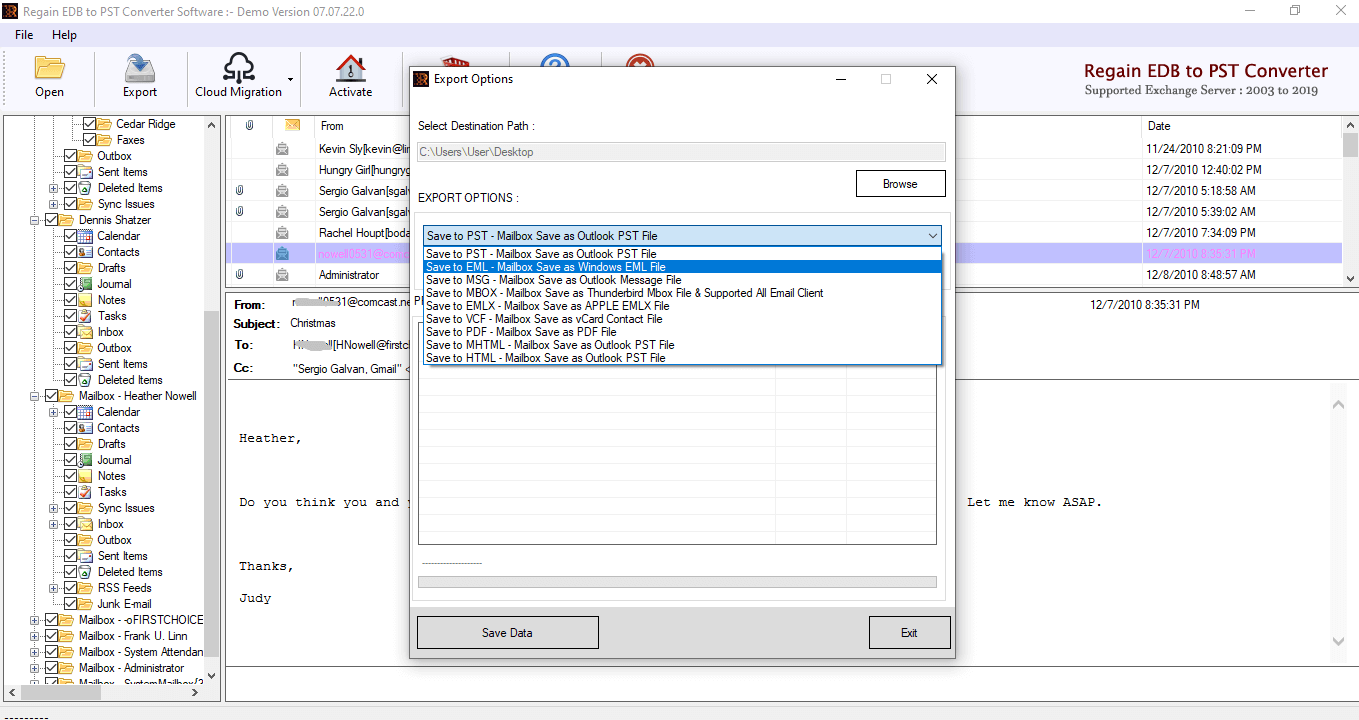Click the Faxes folder icon

(104, 140)
